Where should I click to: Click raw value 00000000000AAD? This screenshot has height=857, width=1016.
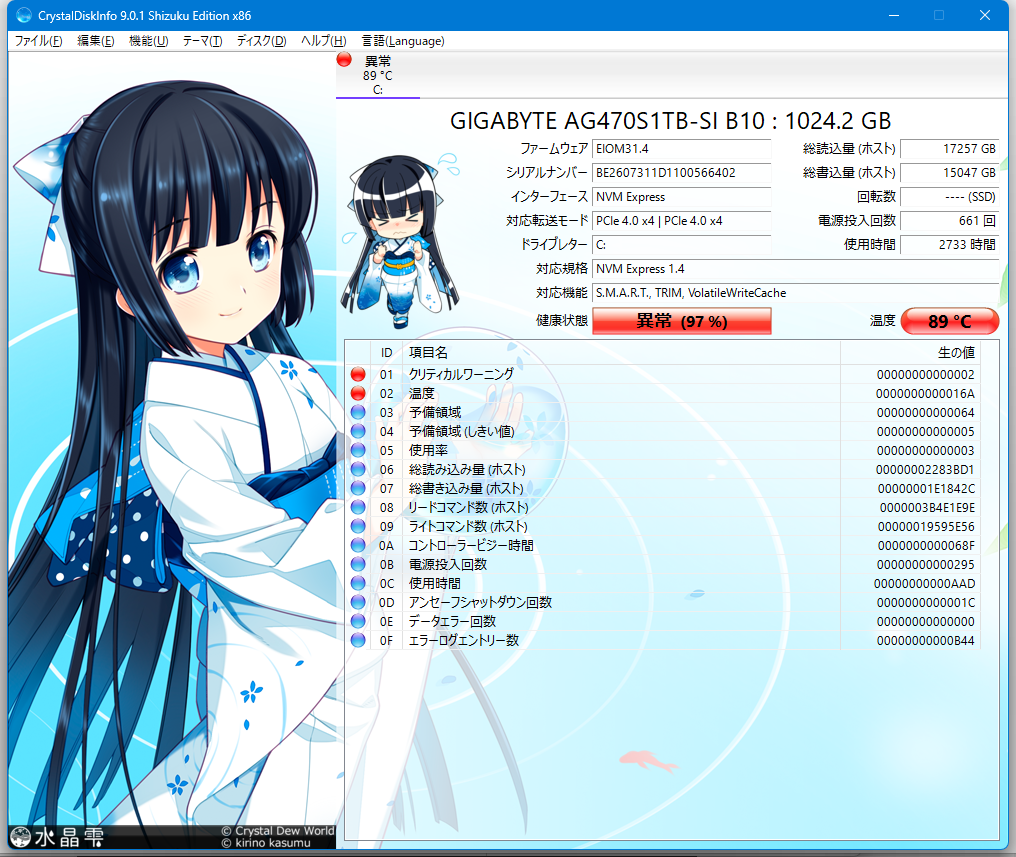(925, 584)
